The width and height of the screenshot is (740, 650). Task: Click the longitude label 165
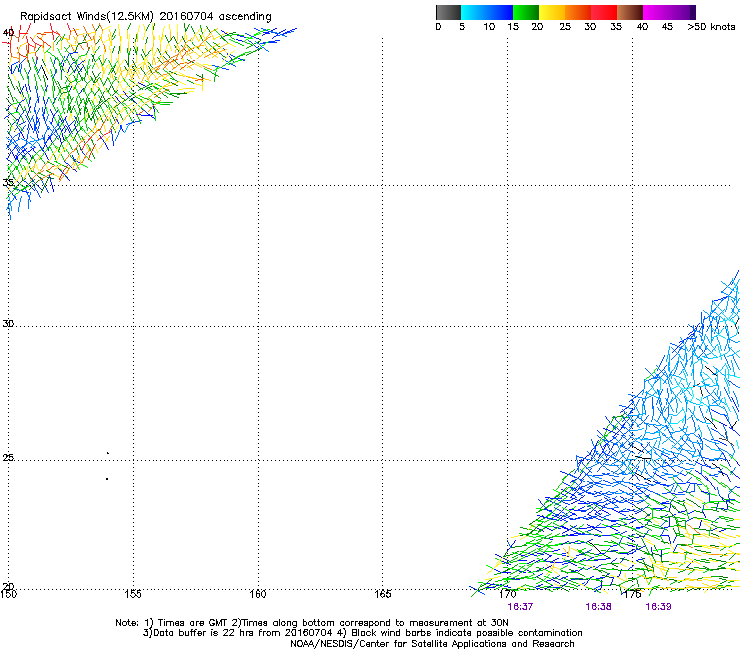382,594
